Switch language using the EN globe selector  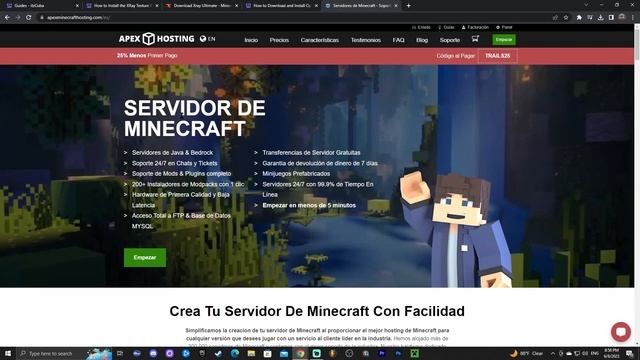click(x=207, y=39)
